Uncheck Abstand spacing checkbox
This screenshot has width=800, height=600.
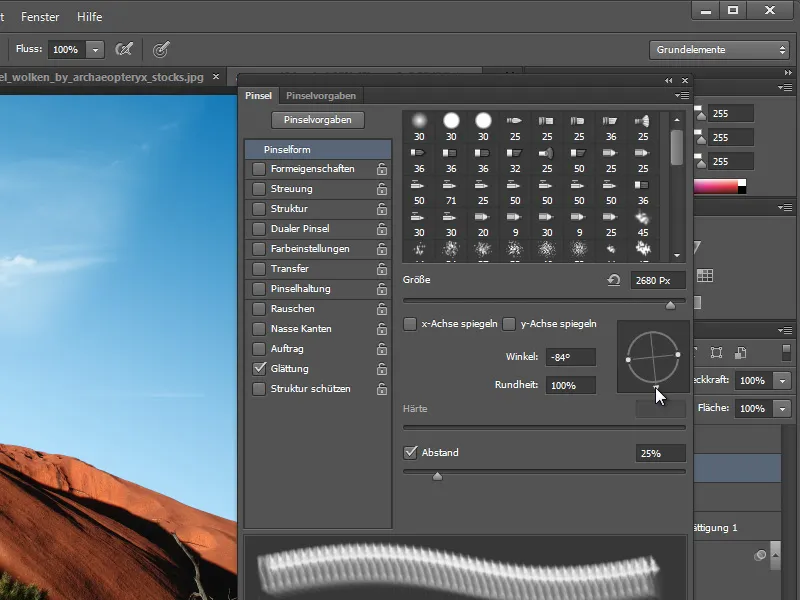pyautogui.click(x=410, y=452)
